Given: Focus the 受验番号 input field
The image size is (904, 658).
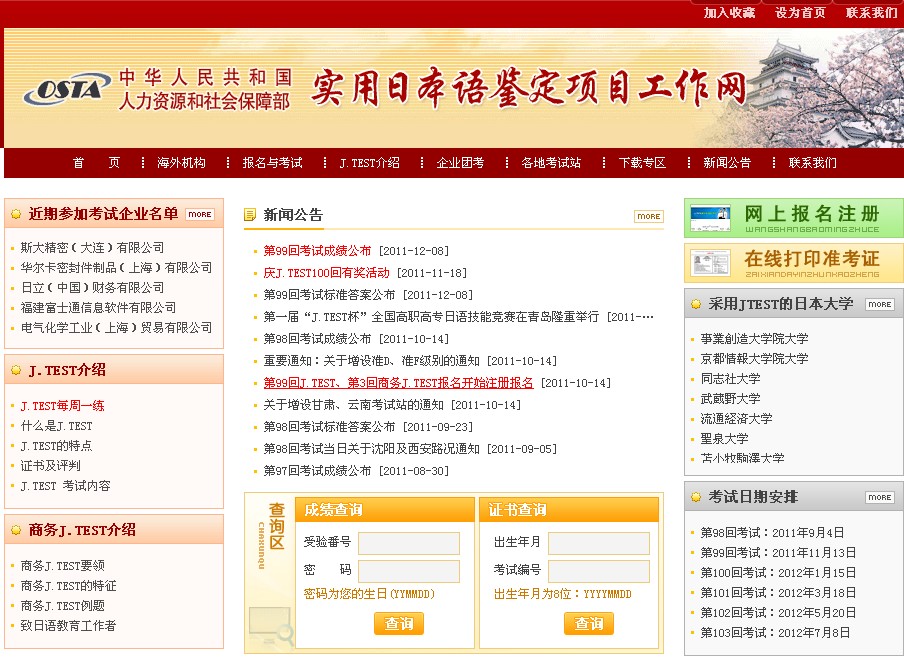Looking at the screenshot, I should point(408,543).
